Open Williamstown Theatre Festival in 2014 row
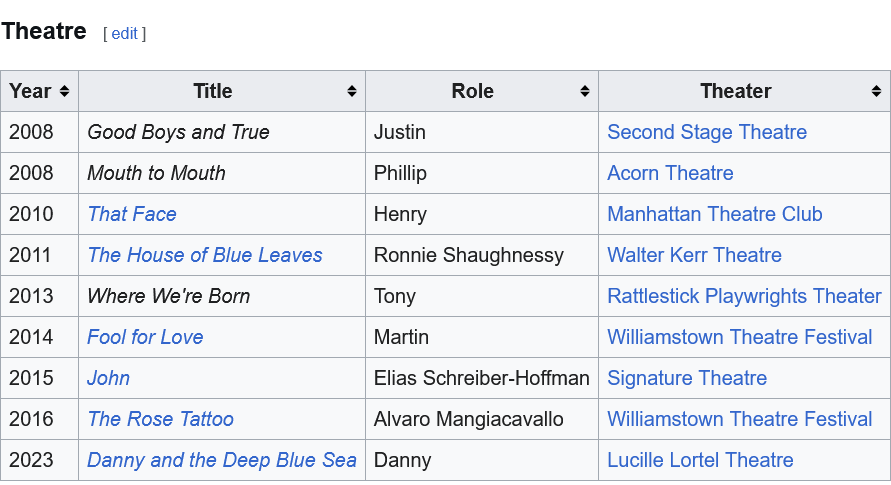Viewport: 891px width, 485px height. click(739, 337)
